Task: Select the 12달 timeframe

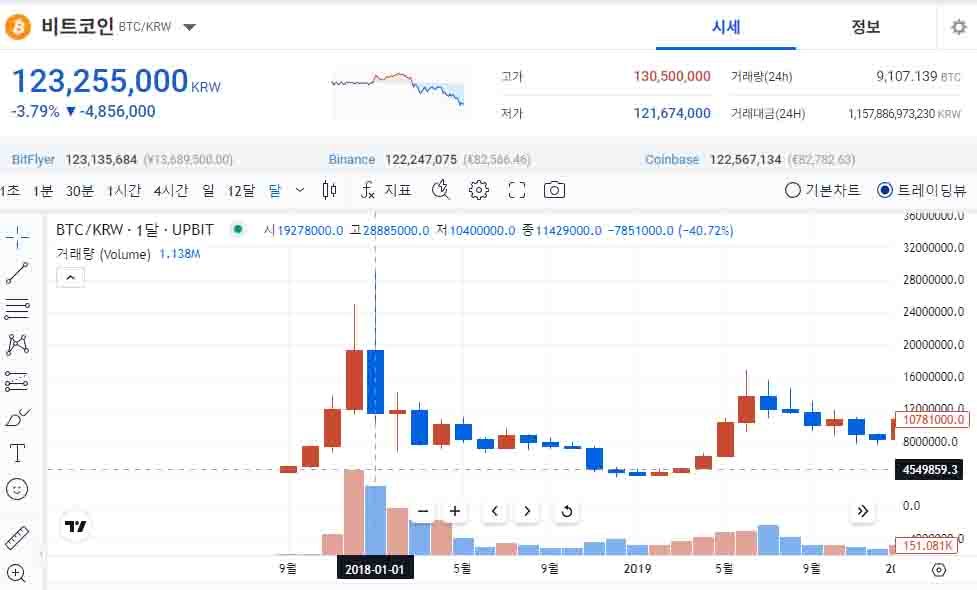Action: click(241, 191)
